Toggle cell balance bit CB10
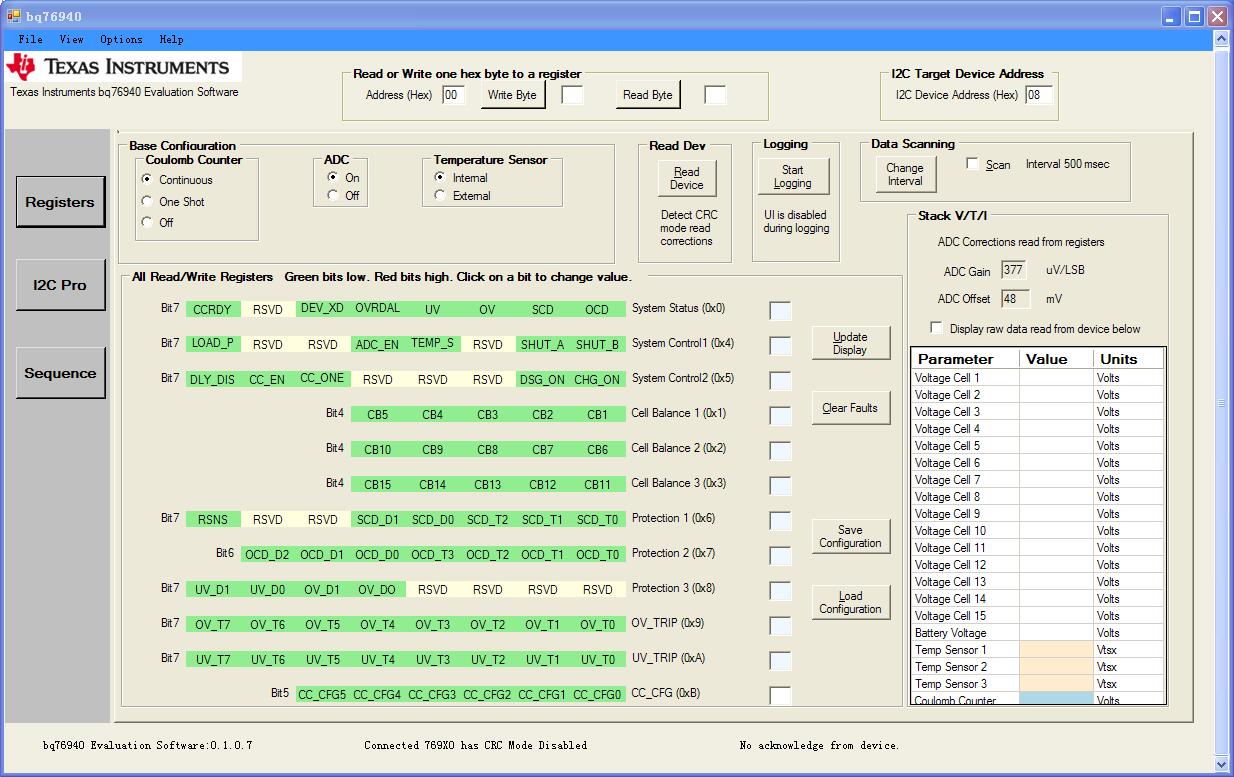1234x777 pixels. (x=378, y=449)
